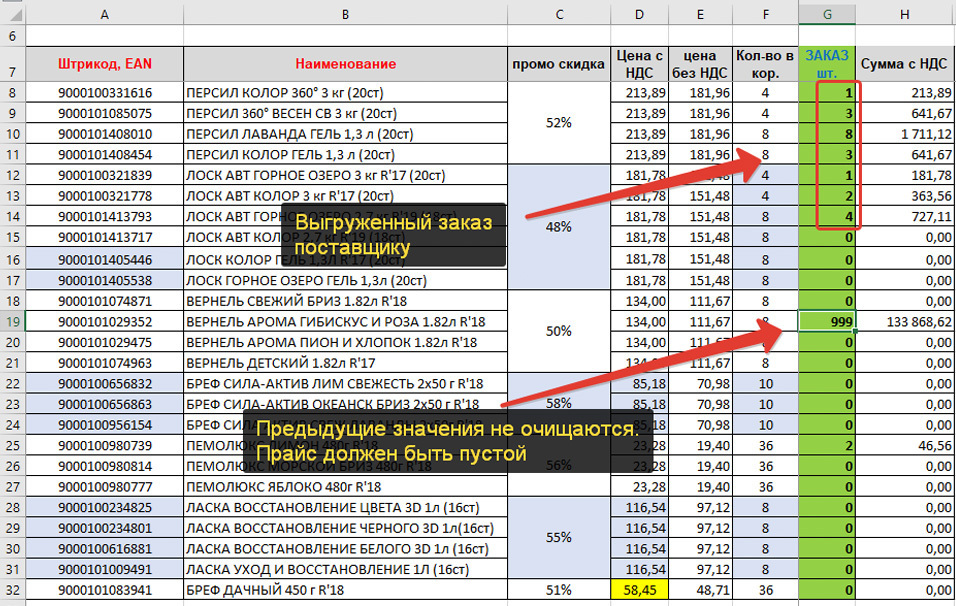
Task: Select carton quantity 10 in row 22
Action: tap(766, 383)
